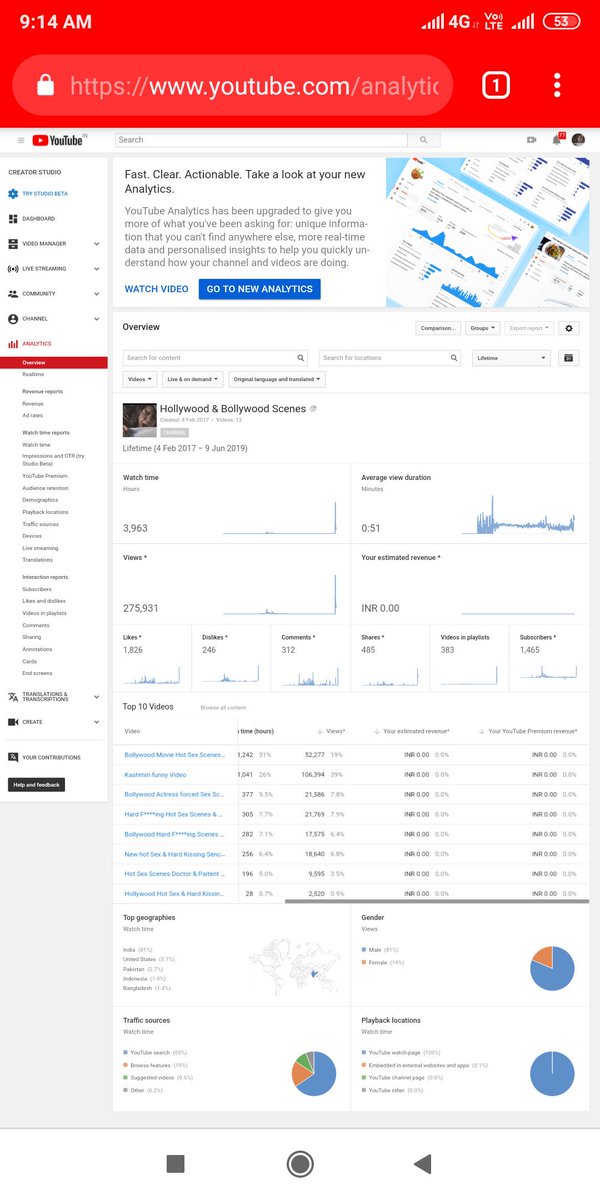
Task: Open the Realtime report
Action: 33,374
